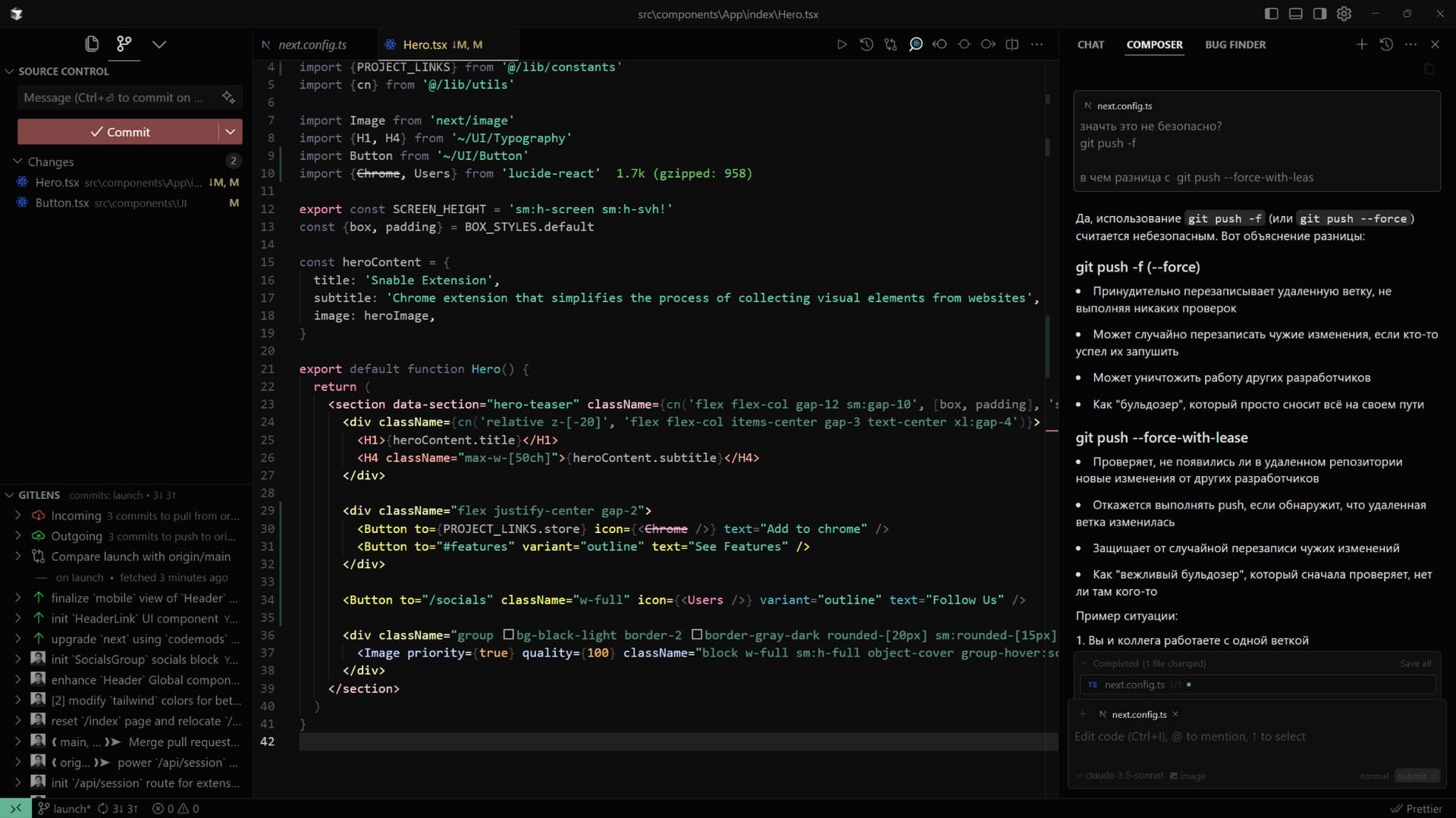
Task: Toggle the secondary side bar layout icon
Action: (x=1320, y=14)
